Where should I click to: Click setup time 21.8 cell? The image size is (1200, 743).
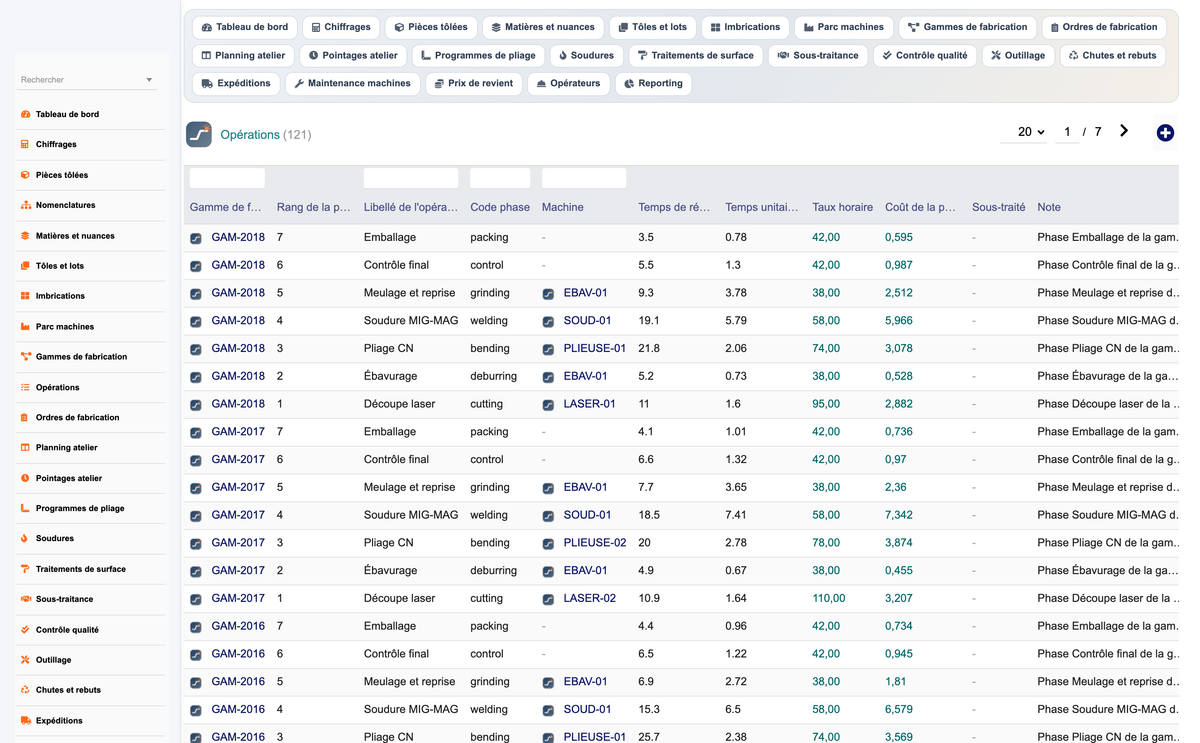[649, 349]
